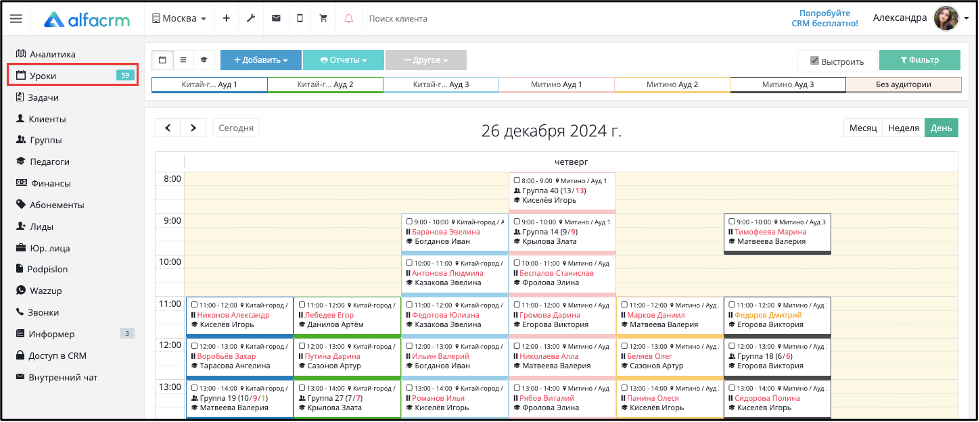Click the Фильтр button
The image size is (979, 422).
click(919, 61)
